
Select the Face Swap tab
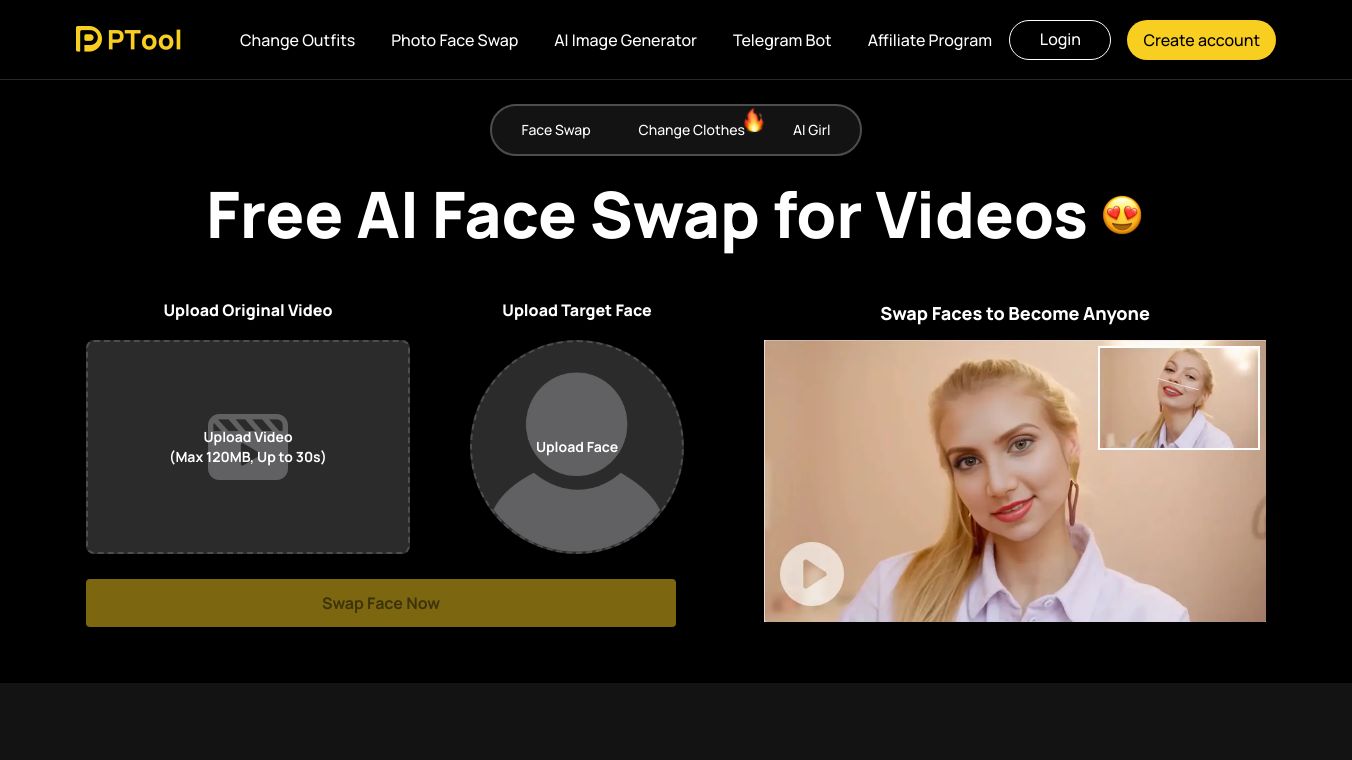click(556, 130)
